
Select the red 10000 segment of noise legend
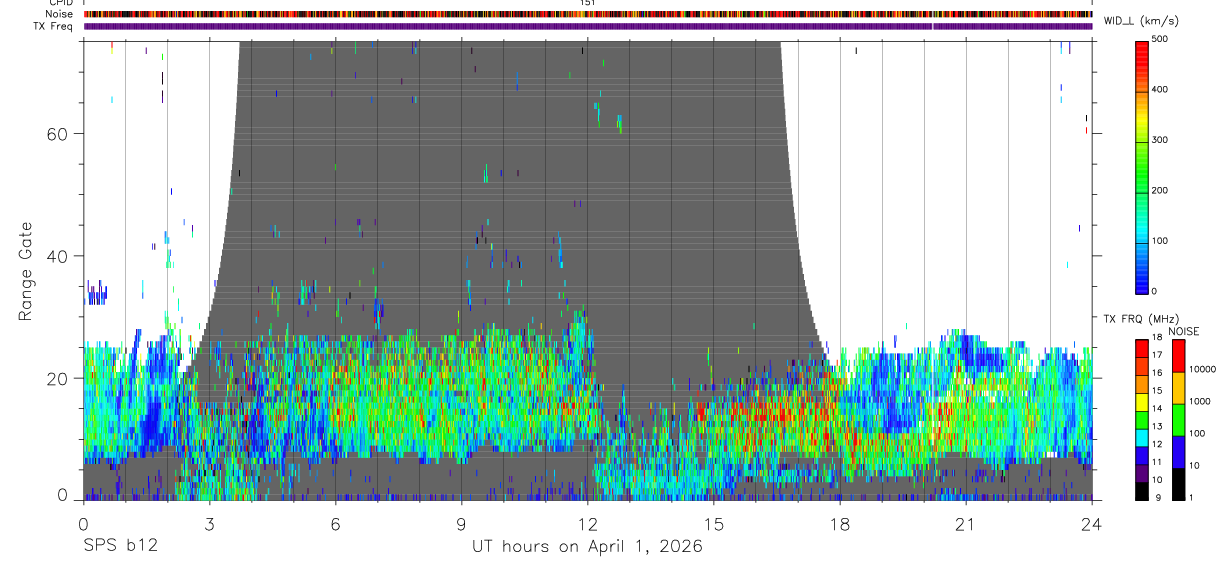[x=1179, y=356]
